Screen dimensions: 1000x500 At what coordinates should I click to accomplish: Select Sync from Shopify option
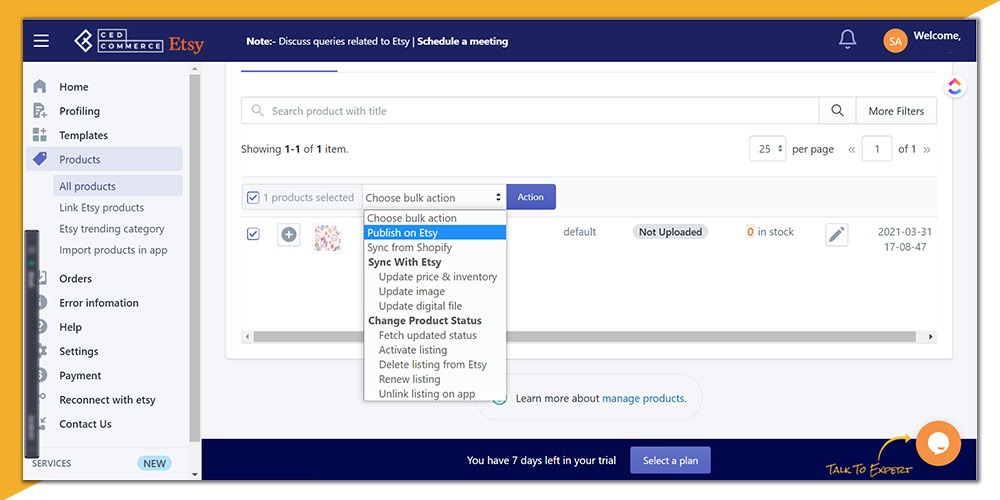click(x=435, y=247)
